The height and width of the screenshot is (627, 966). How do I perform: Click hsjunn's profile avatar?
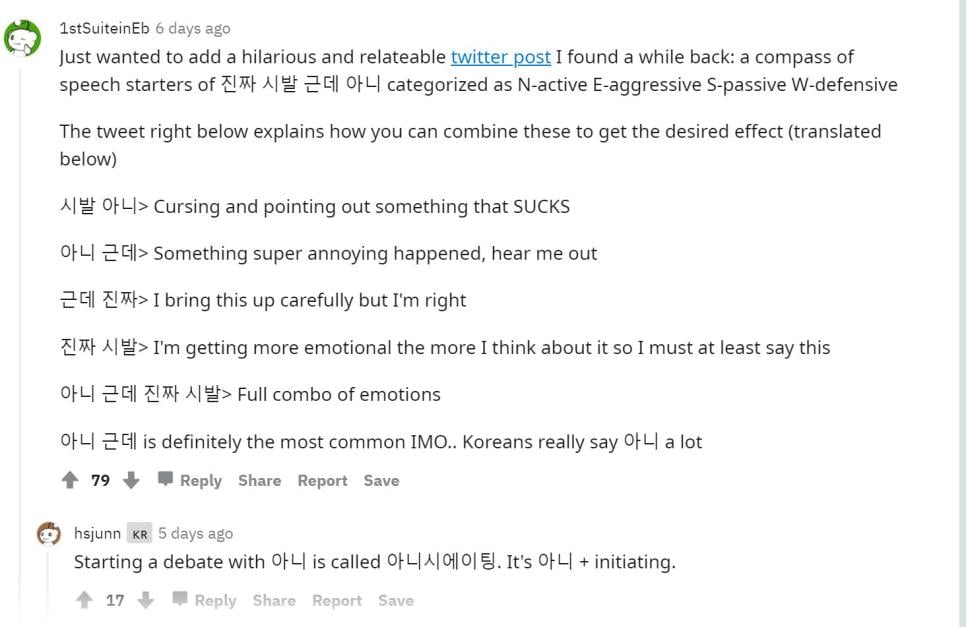[49, 534]
